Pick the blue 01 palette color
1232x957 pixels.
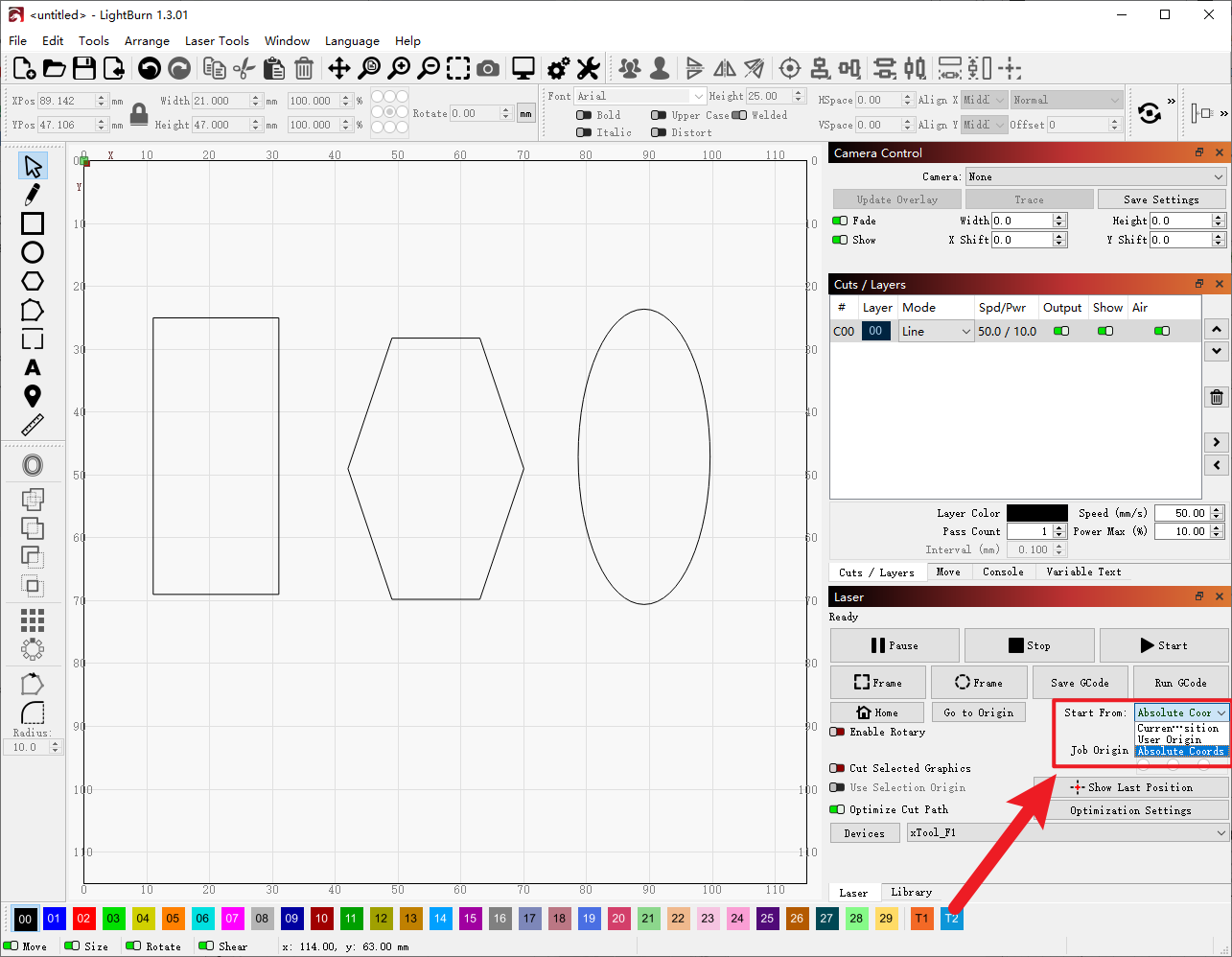[x=54, y=918]
